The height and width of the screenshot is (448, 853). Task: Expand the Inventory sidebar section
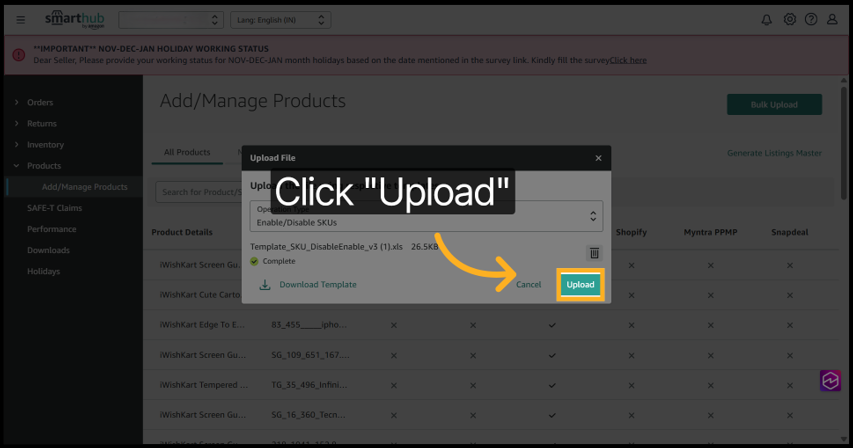point(45,145)
